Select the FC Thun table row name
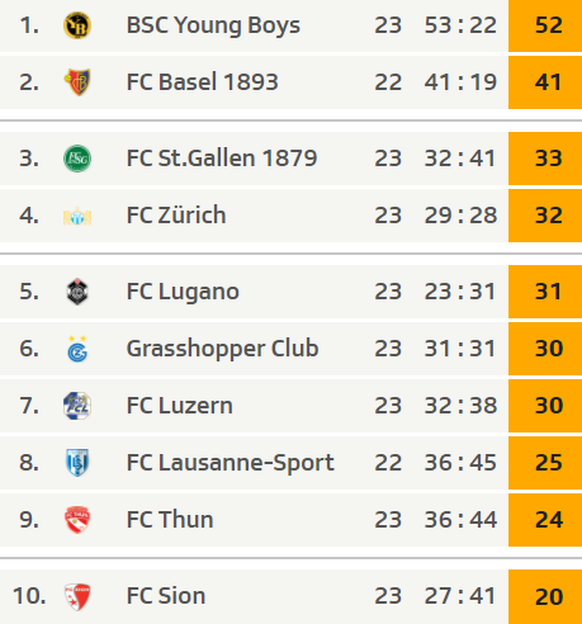This screenshot has height=624, width=582. click(170, 520)
